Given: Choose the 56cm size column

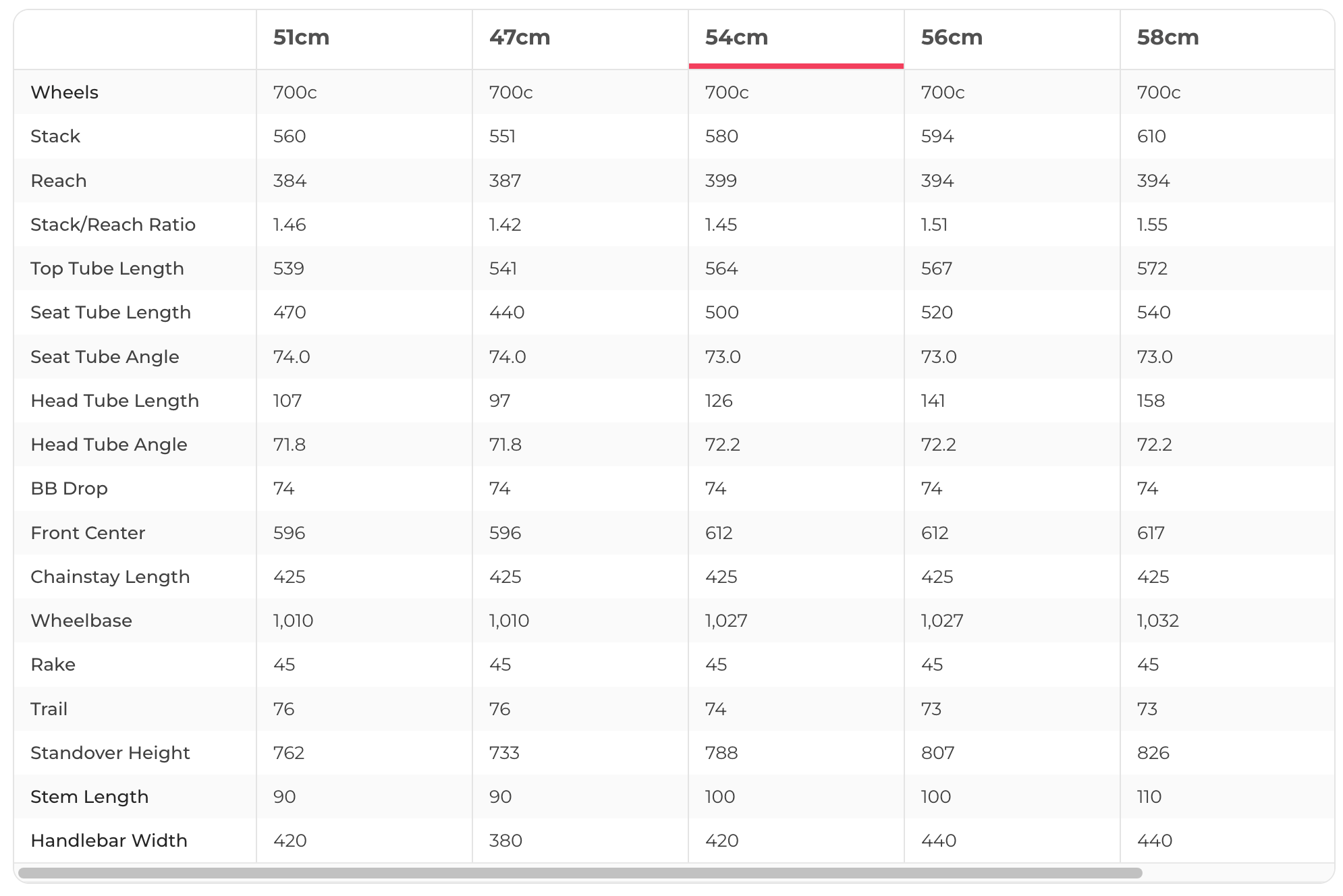Looking at the screenshot, I should coord(952,38).
